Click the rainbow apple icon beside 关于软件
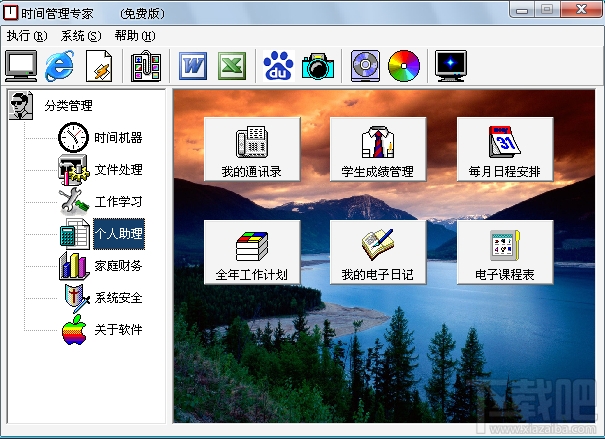 coord(74,330)
